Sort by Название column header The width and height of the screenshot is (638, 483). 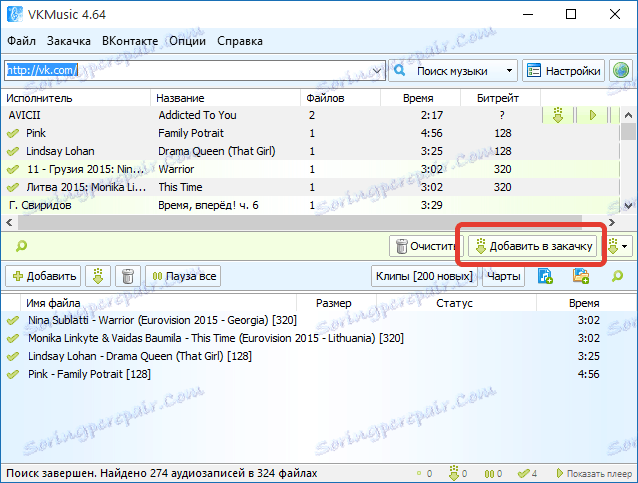click(225, 98)
